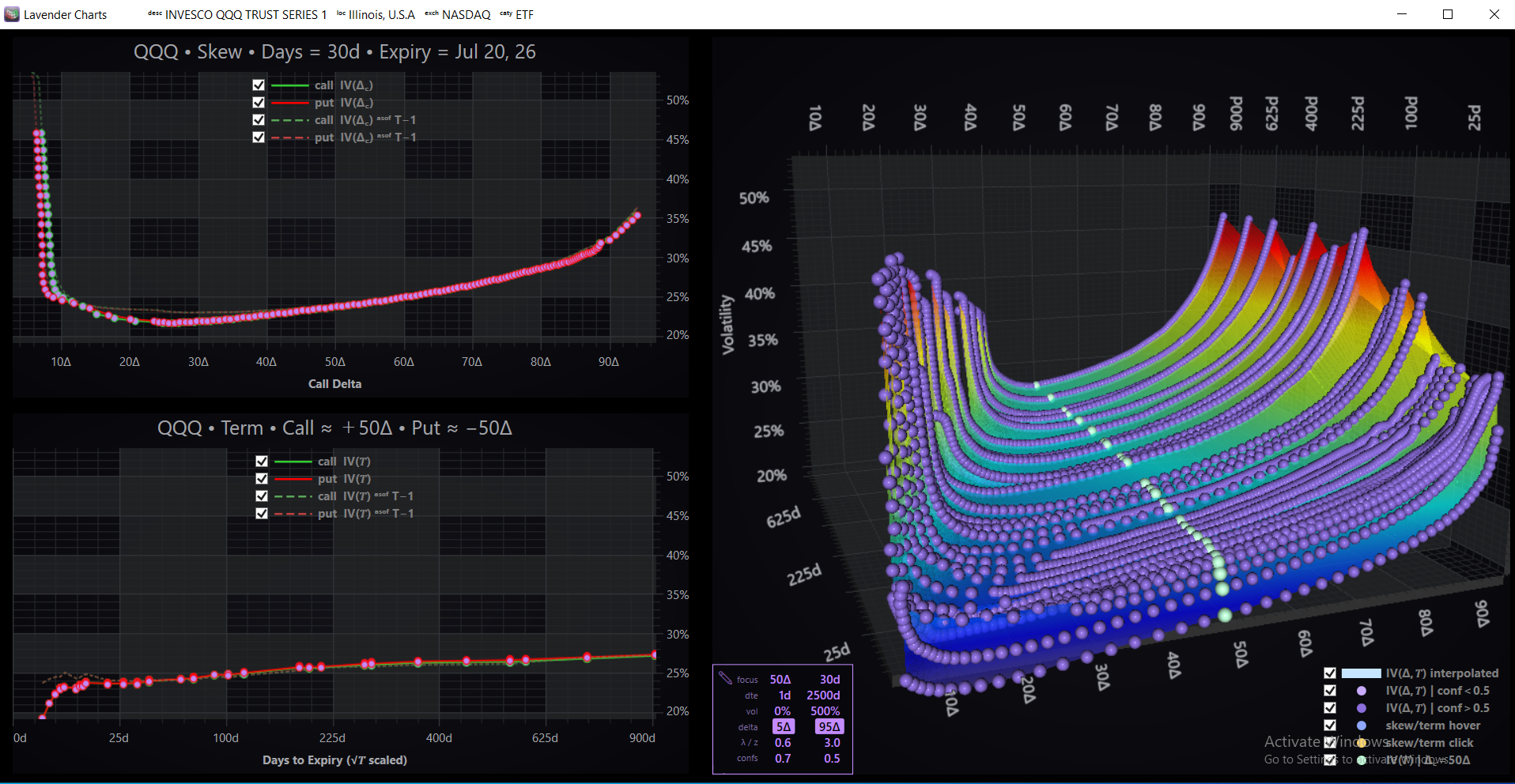Select the highlighted 95Δ delta maximum
1515x784 pixels.
[x=829, y=727]
